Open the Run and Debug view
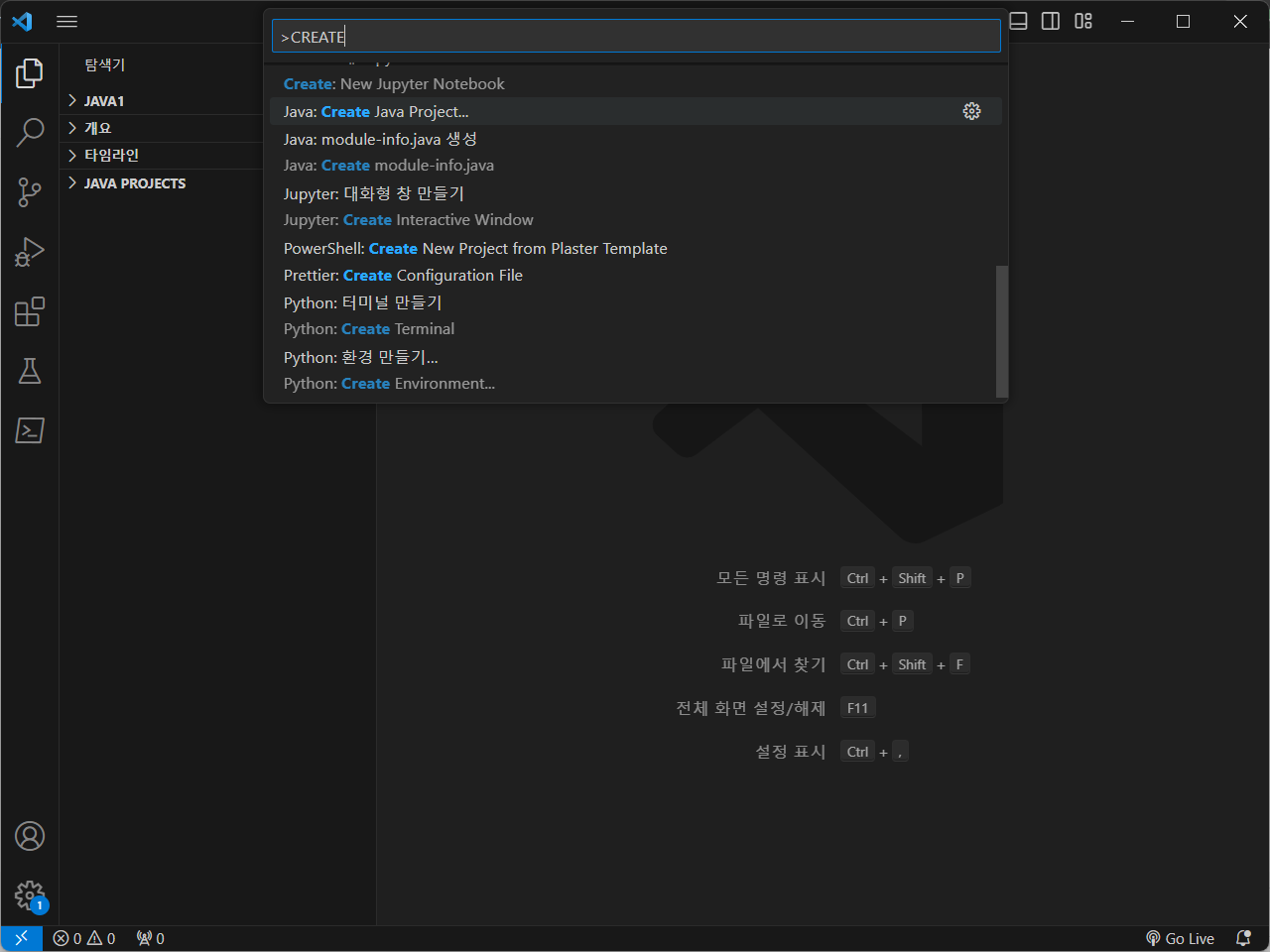This screenshot has height=952, width=1270. tap(30, 252)
